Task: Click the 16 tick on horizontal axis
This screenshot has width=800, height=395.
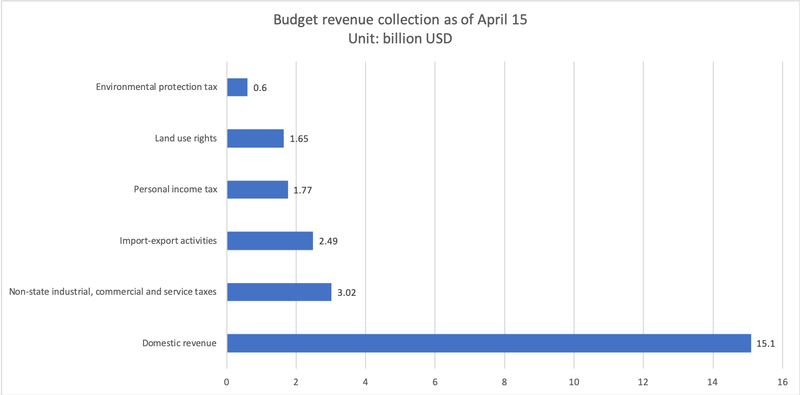Action: coord(782,382)
